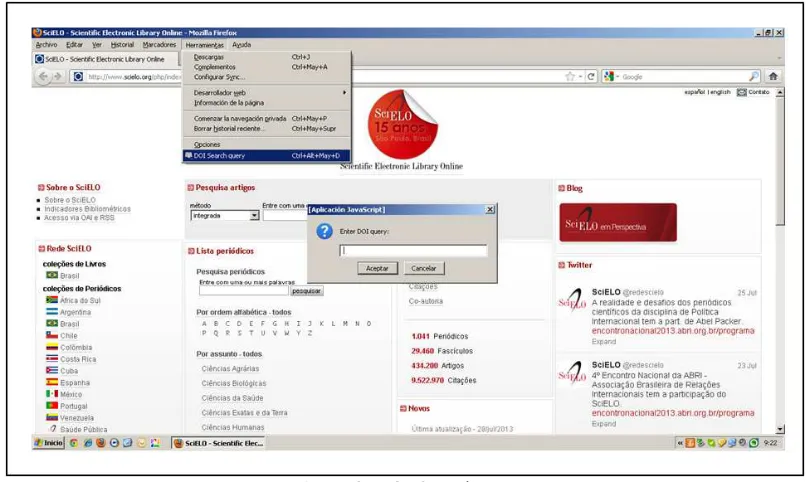Click the Brasil flag under coleções de Livros

click(52, 275)
